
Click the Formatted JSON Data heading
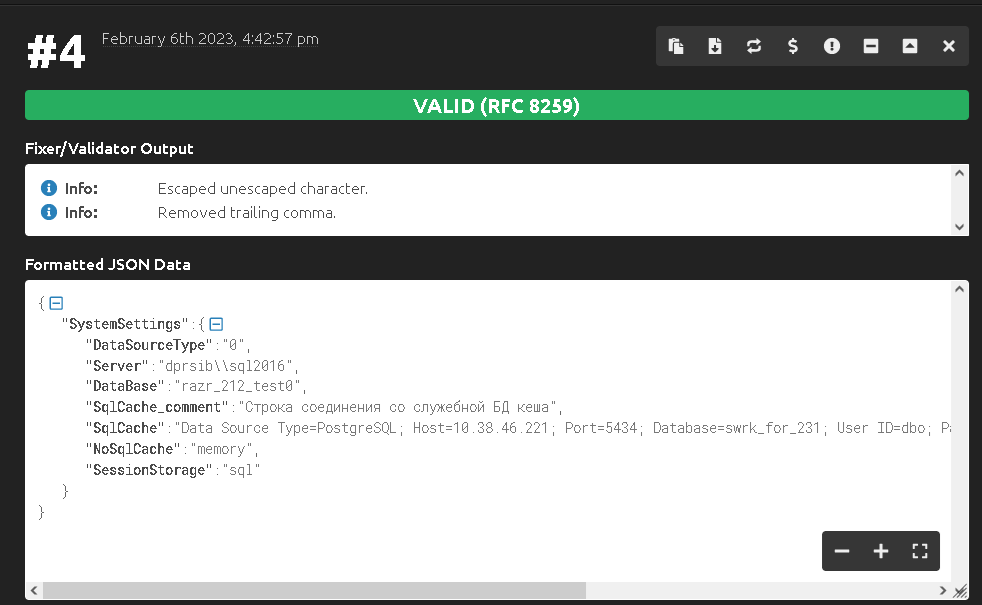pyautogui.click(x=108, y=264)
